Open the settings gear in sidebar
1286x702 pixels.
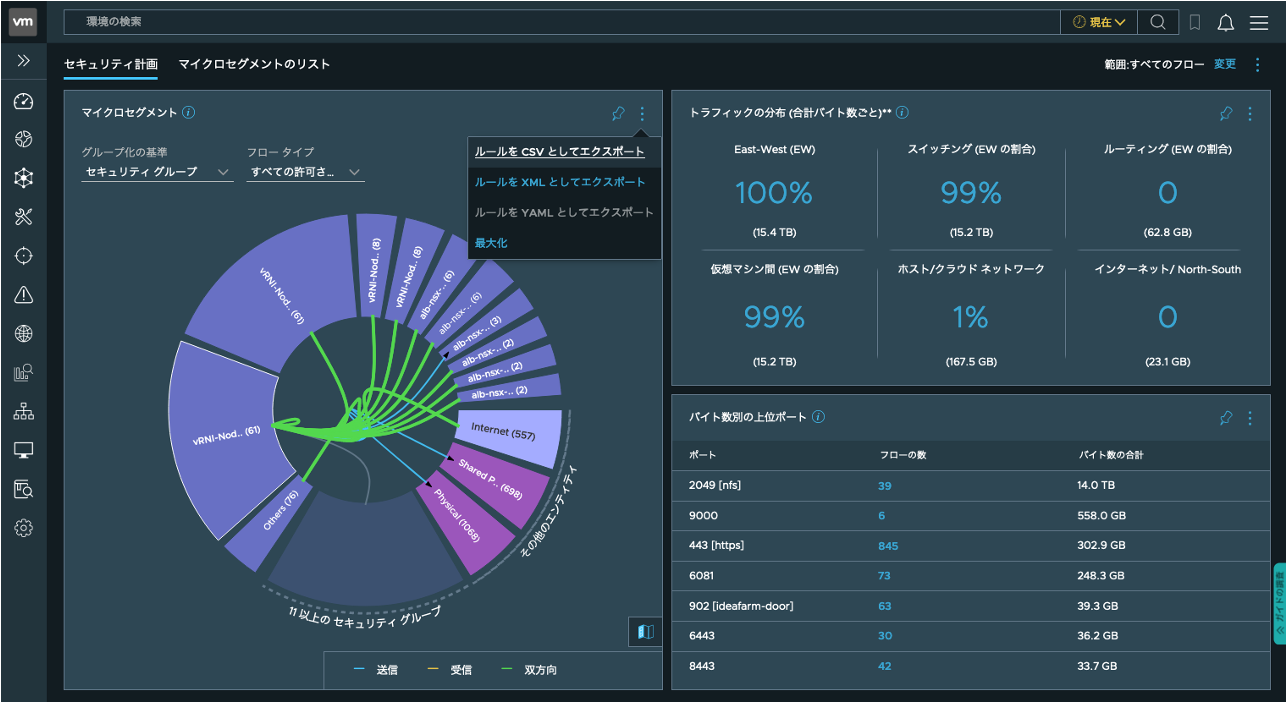24,528
